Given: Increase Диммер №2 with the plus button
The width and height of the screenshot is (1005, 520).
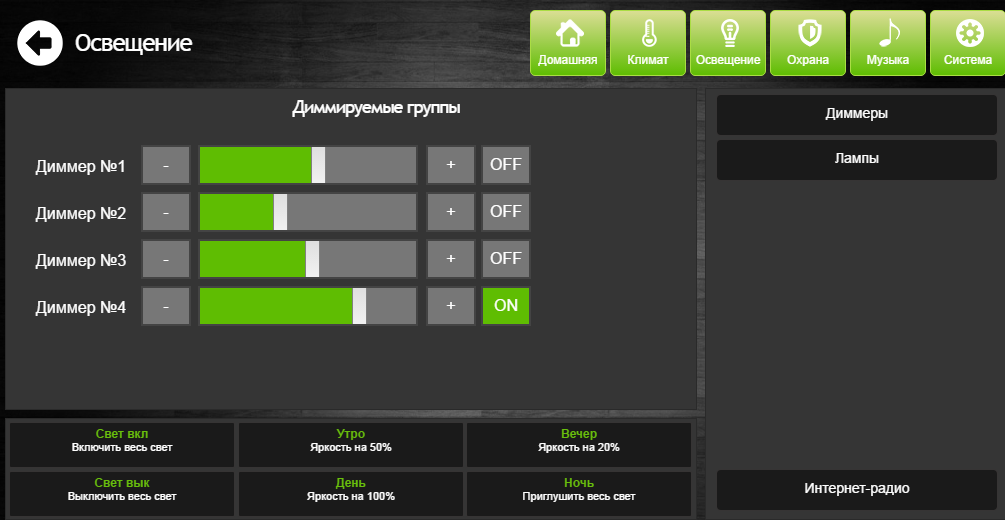Looking at the screenshot, I should coord(451,212).
